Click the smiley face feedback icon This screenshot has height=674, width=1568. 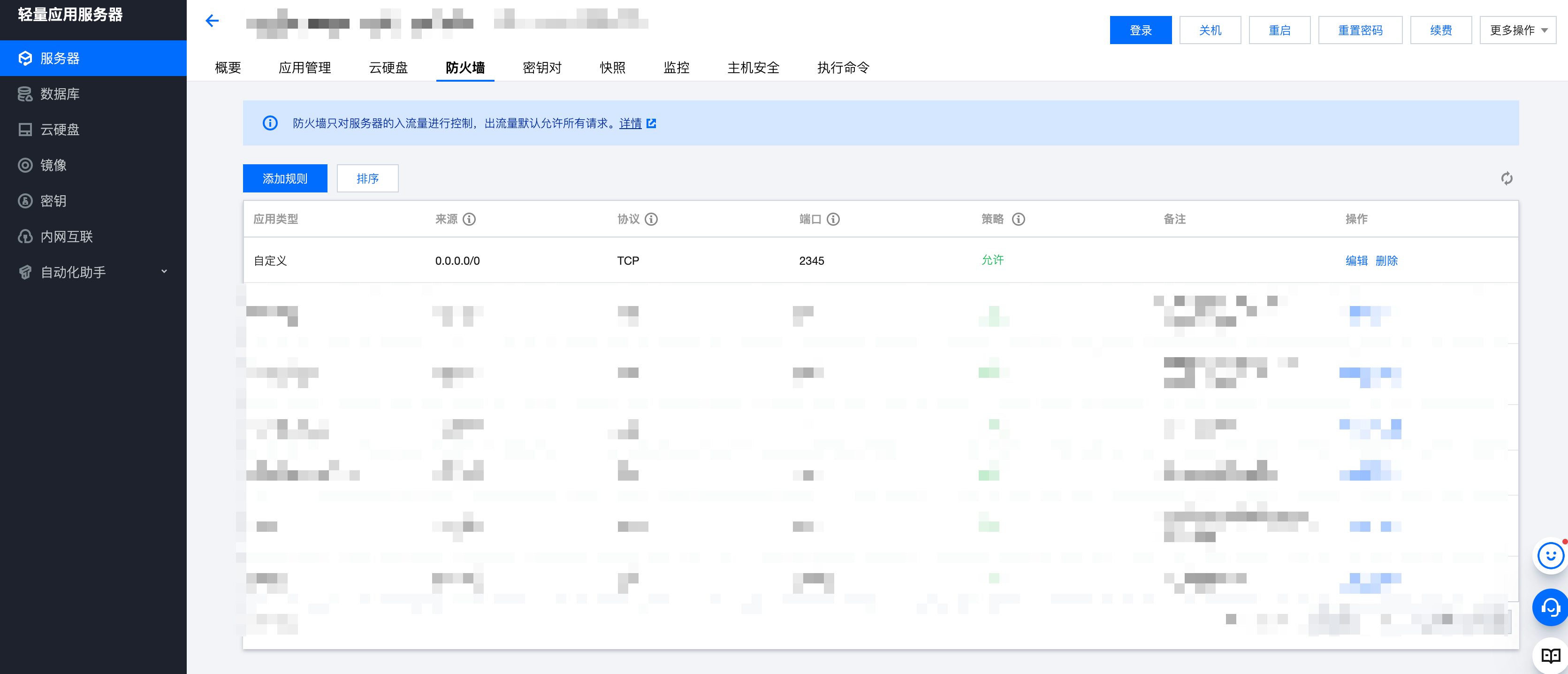point(1550,555)
